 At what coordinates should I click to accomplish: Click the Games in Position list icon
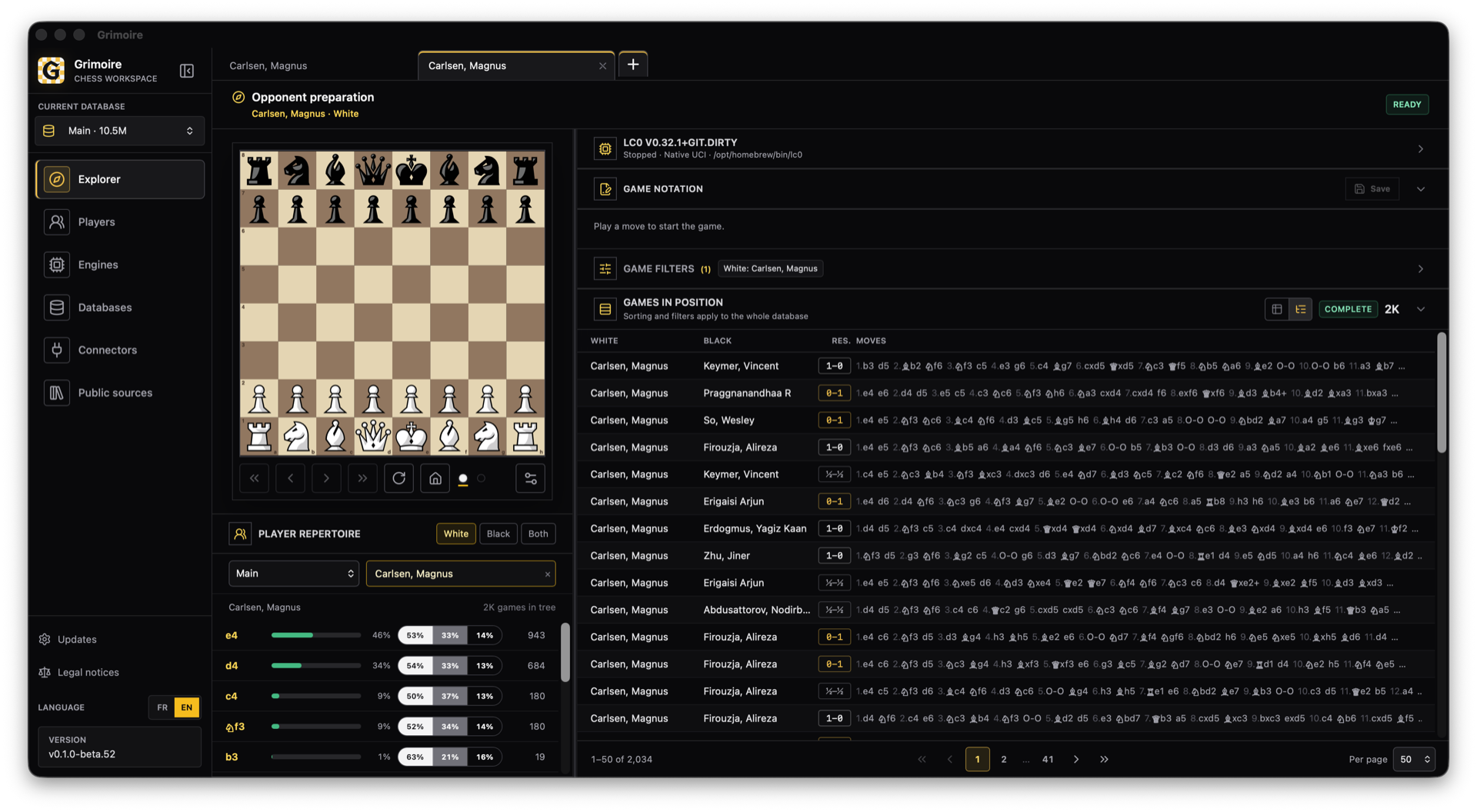click(605, 309)
